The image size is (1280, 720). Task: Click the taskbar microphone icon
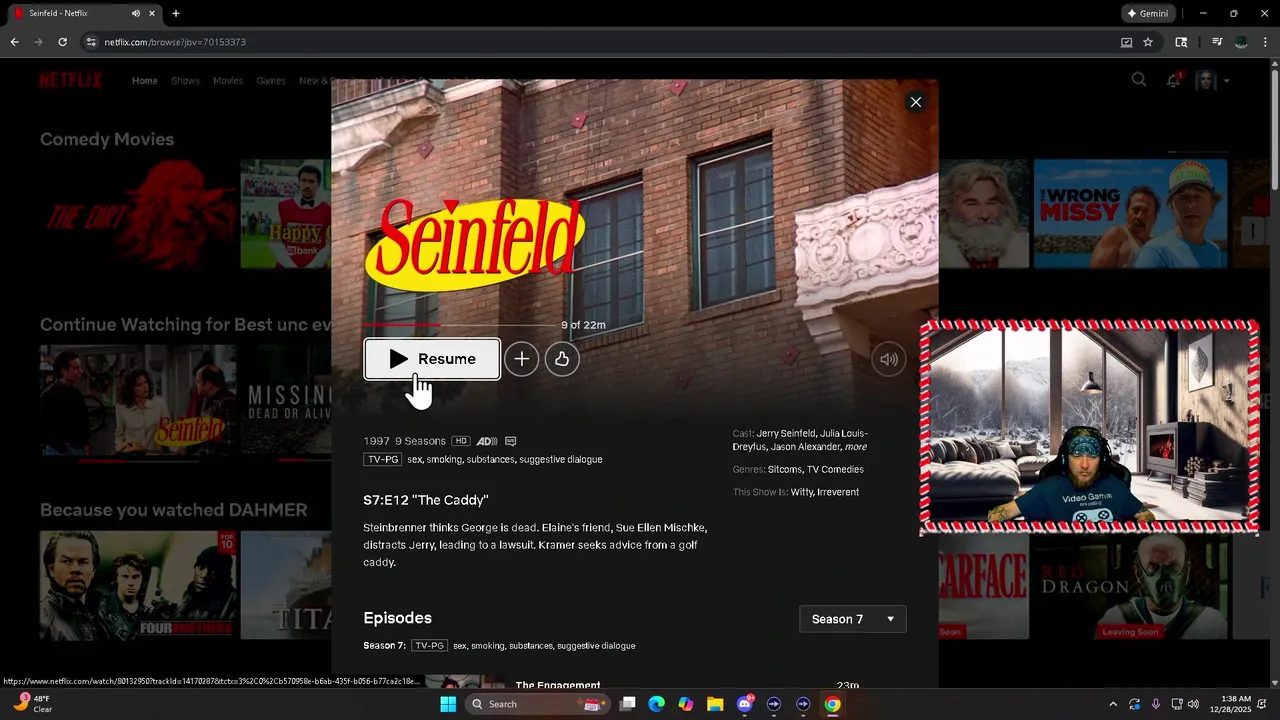tap(1155, 704)
